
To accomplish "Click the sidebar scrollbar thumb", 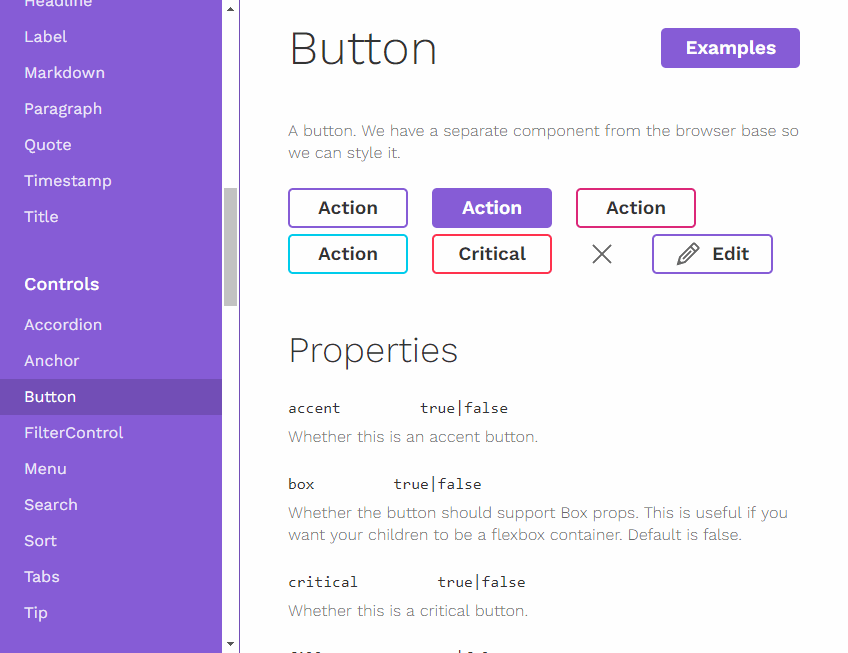I will point(230,247).
